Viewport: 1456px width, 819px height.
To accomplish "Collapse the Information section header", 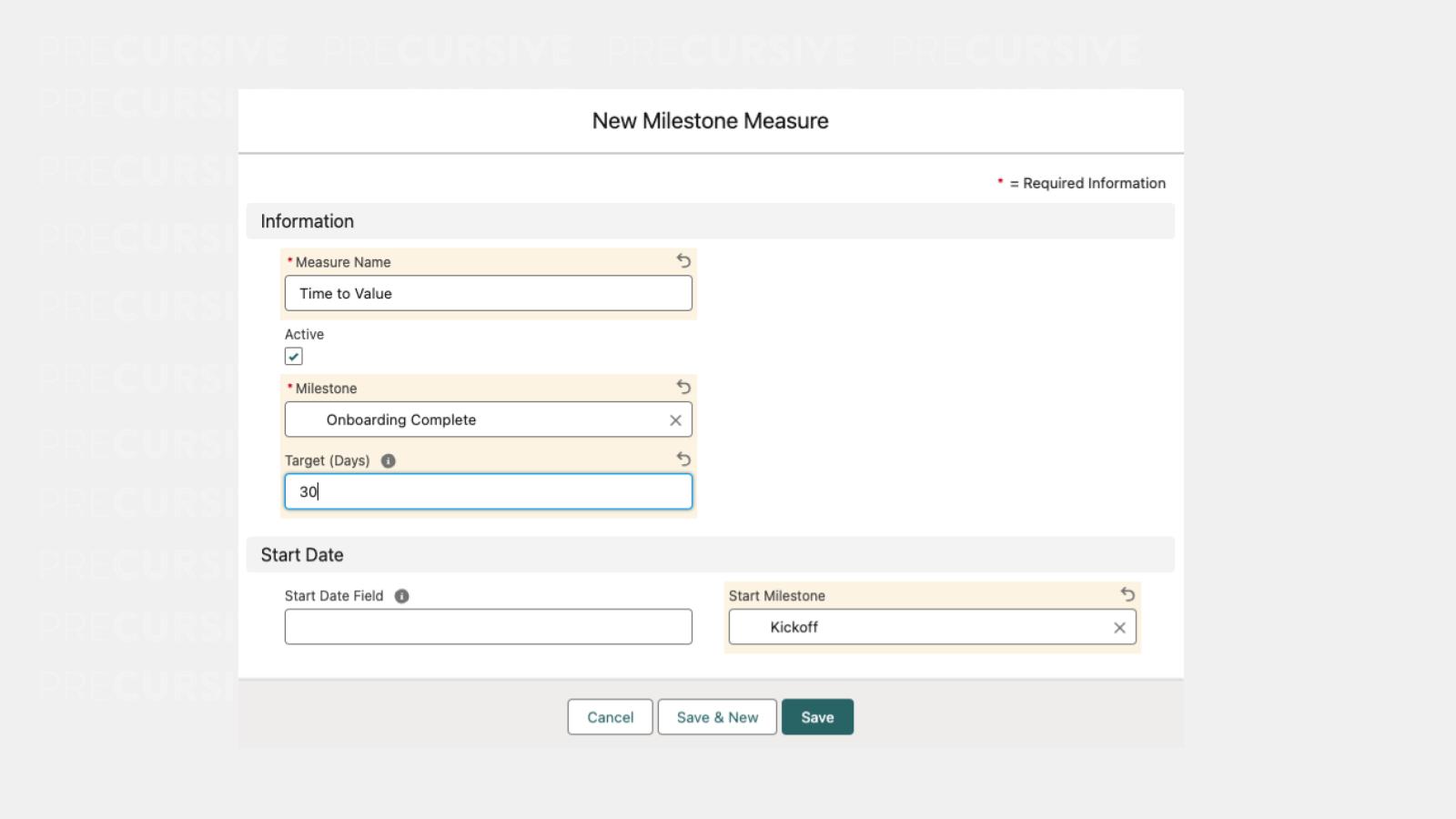I will click(x=307, y=220).
